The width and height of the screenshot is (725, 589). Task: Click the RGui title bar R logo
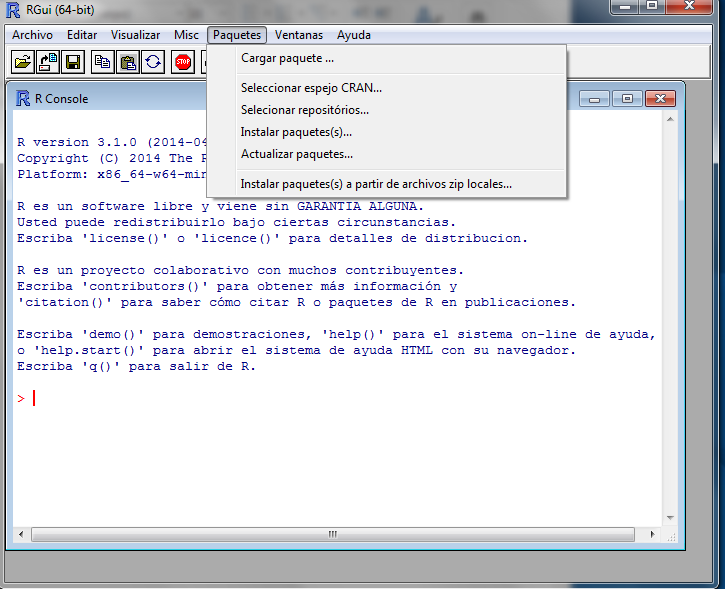[13, 10]
